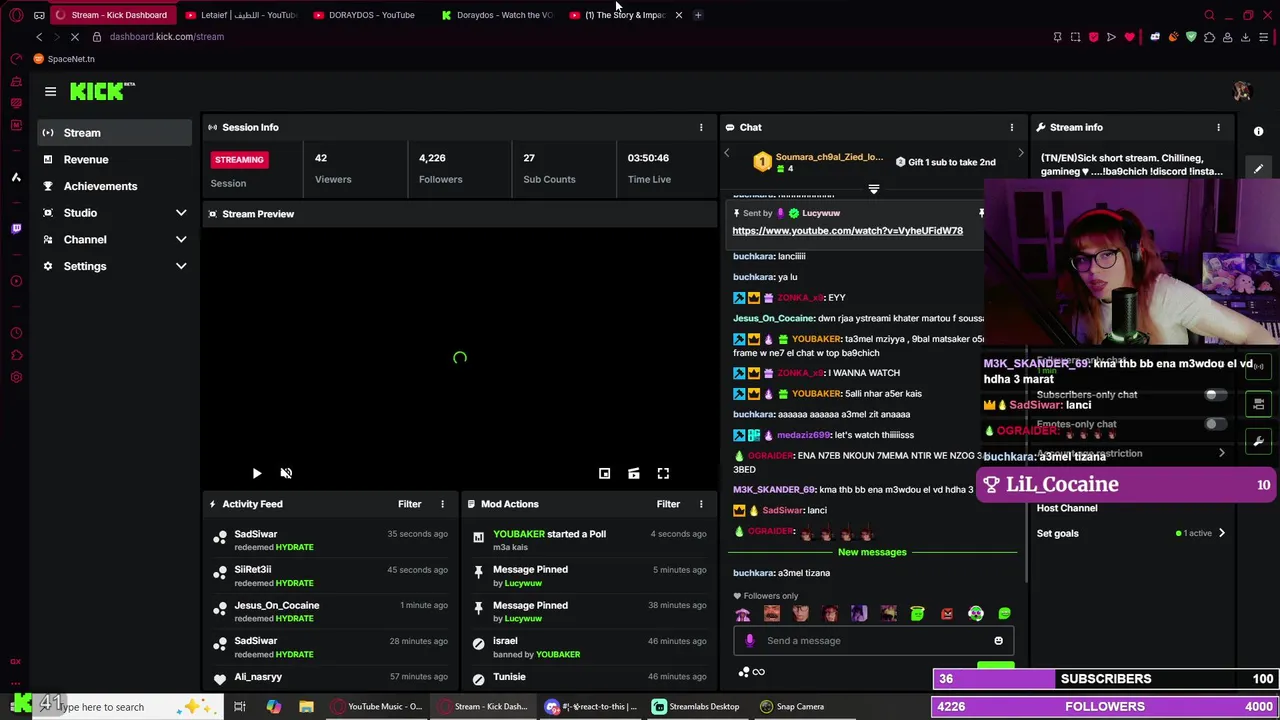The image size is (1280, 720).
Task: Toggle Subscribers-only chat switch
Action: [1215, 394]
